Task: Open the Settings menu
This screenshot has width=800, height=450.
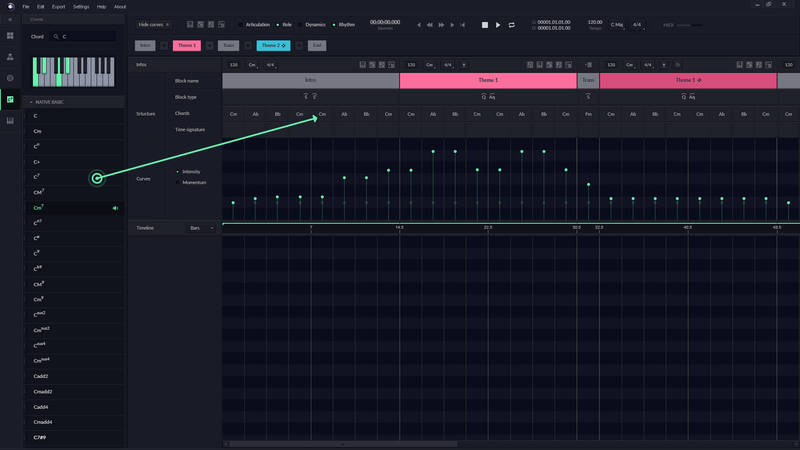Action: 81,7
